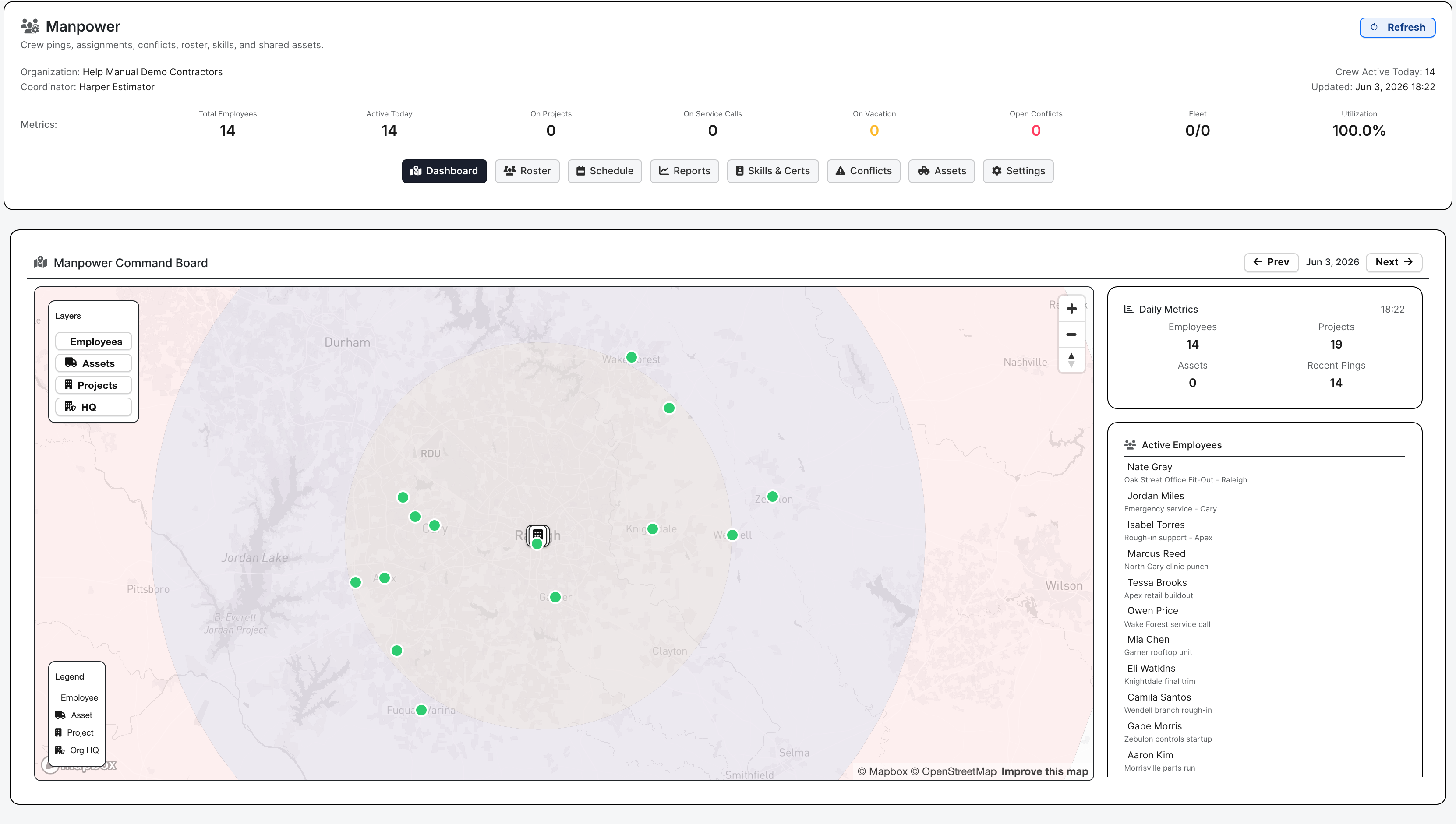Click the Jun 3, 2026 date label
This screenshot has height=824, width=1456.
(x=1332, y=262)
